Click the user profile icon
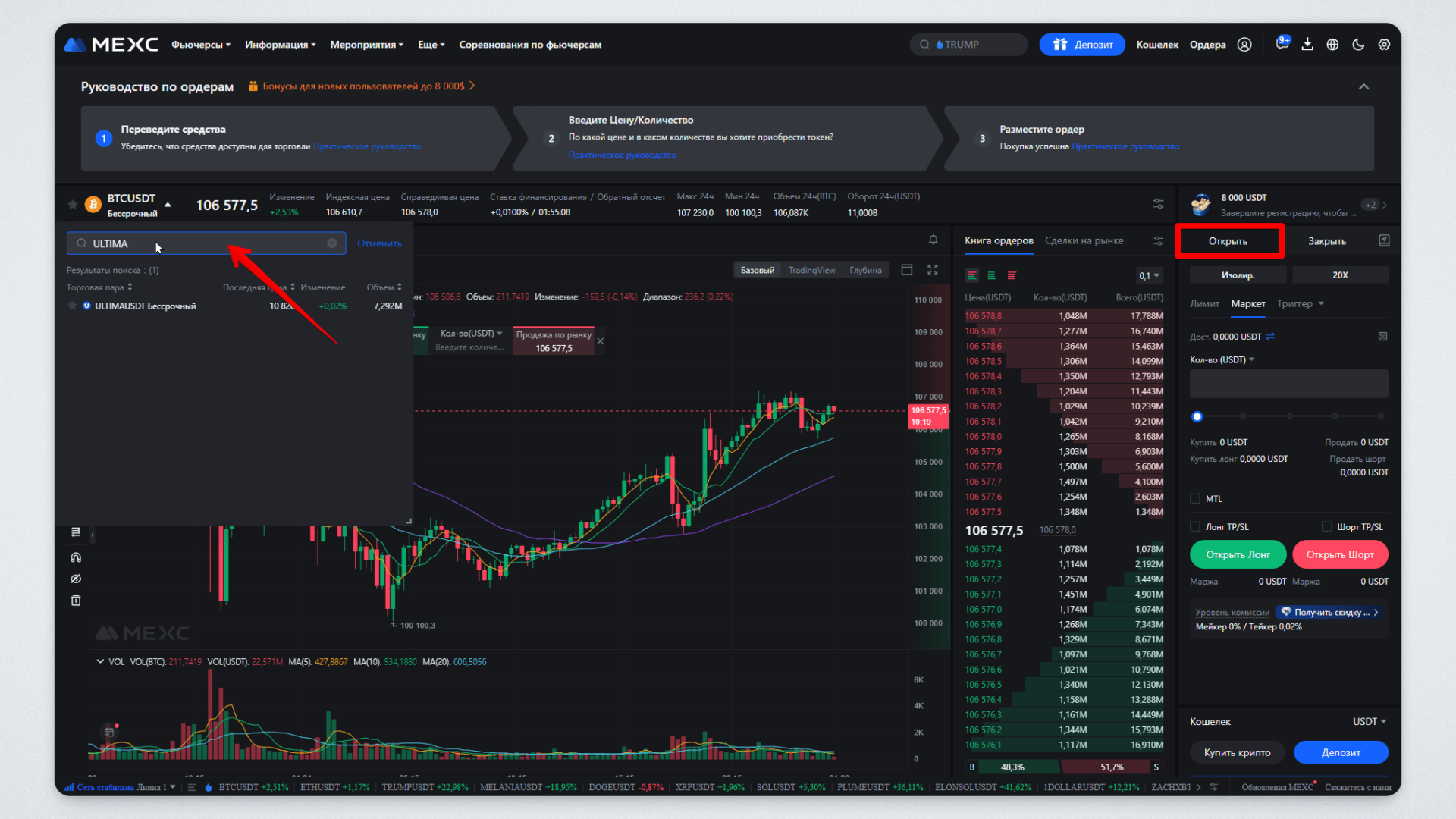The height and width of the screenshot is (819, 1456). (x=1244, y=45)
